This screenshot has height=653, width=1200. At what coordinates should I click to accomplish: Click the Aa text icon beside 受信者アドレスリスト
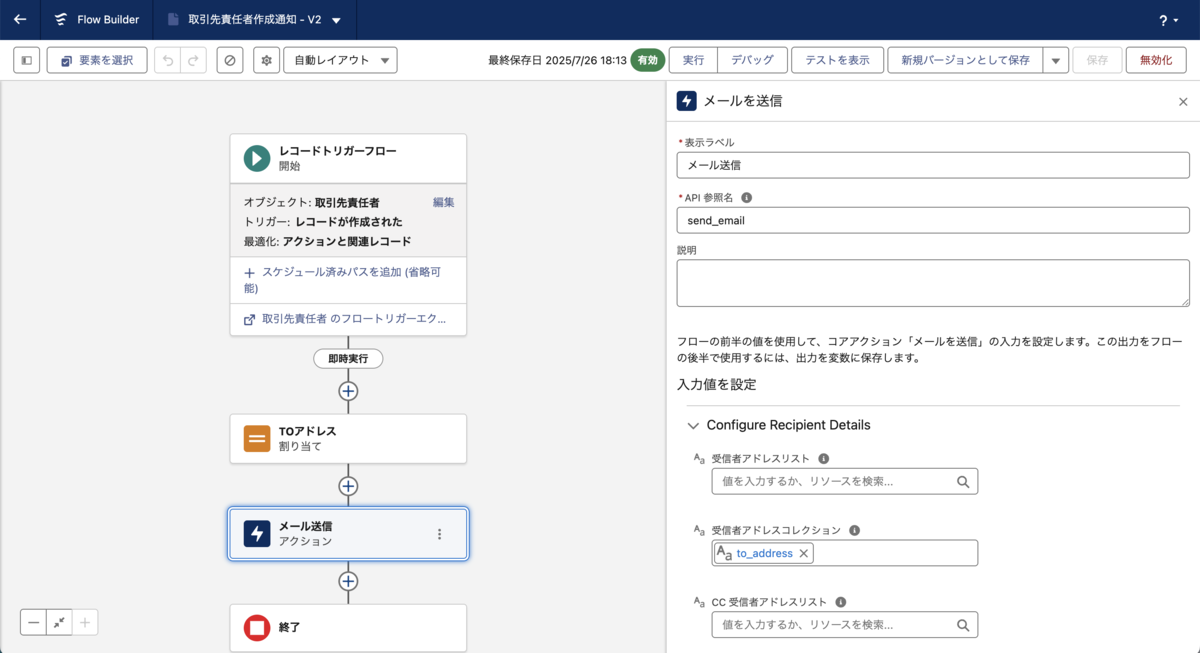click(699, 459)
